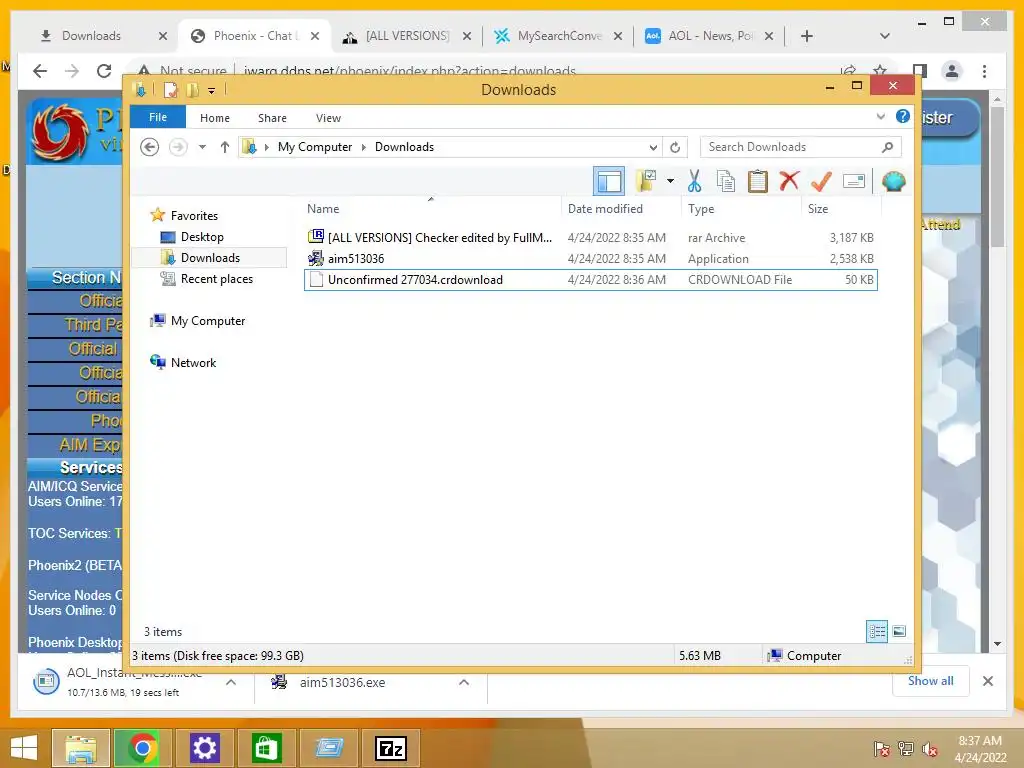Image resolution: width=1024 pixels, height=768 pixels.
Task: Click the Quick Access properties icon
Action: pos(171,89)
